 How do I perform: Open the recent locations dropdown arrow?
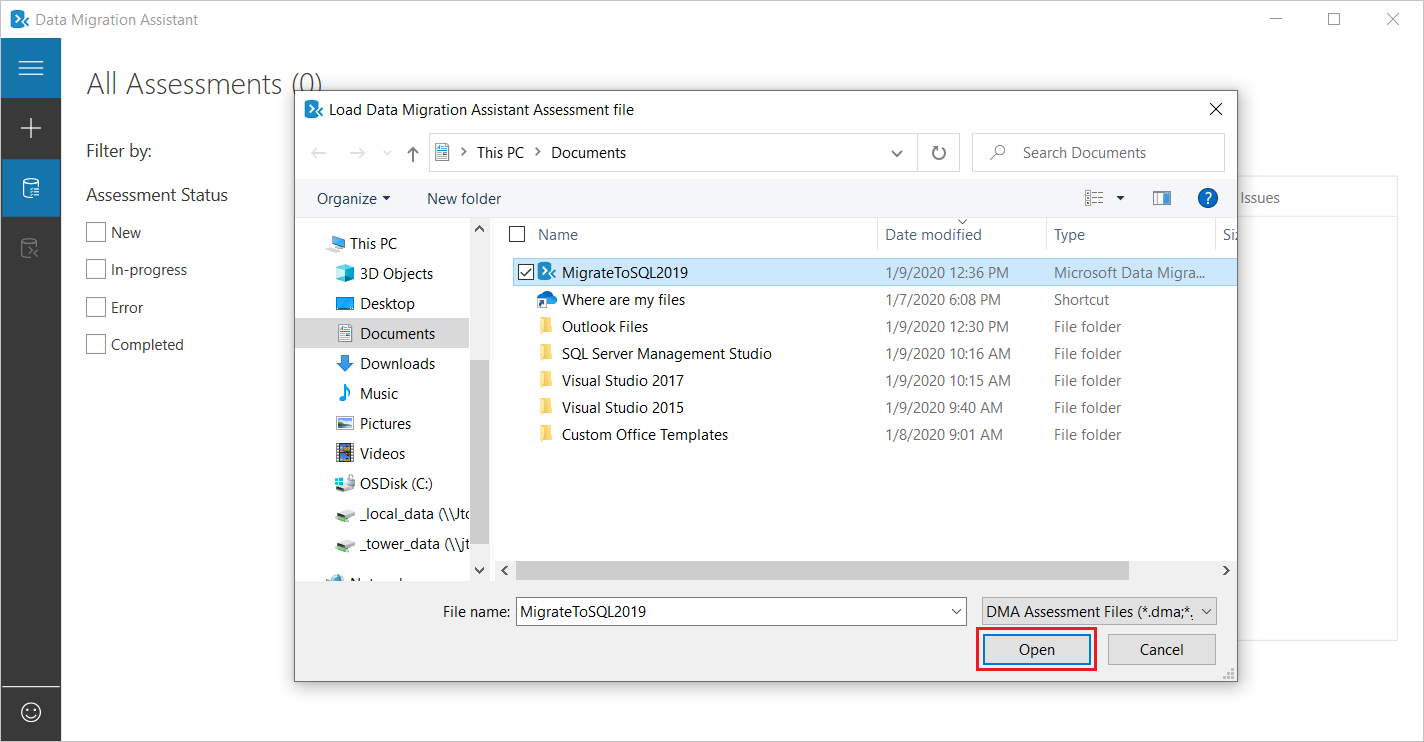coord(387,153)
